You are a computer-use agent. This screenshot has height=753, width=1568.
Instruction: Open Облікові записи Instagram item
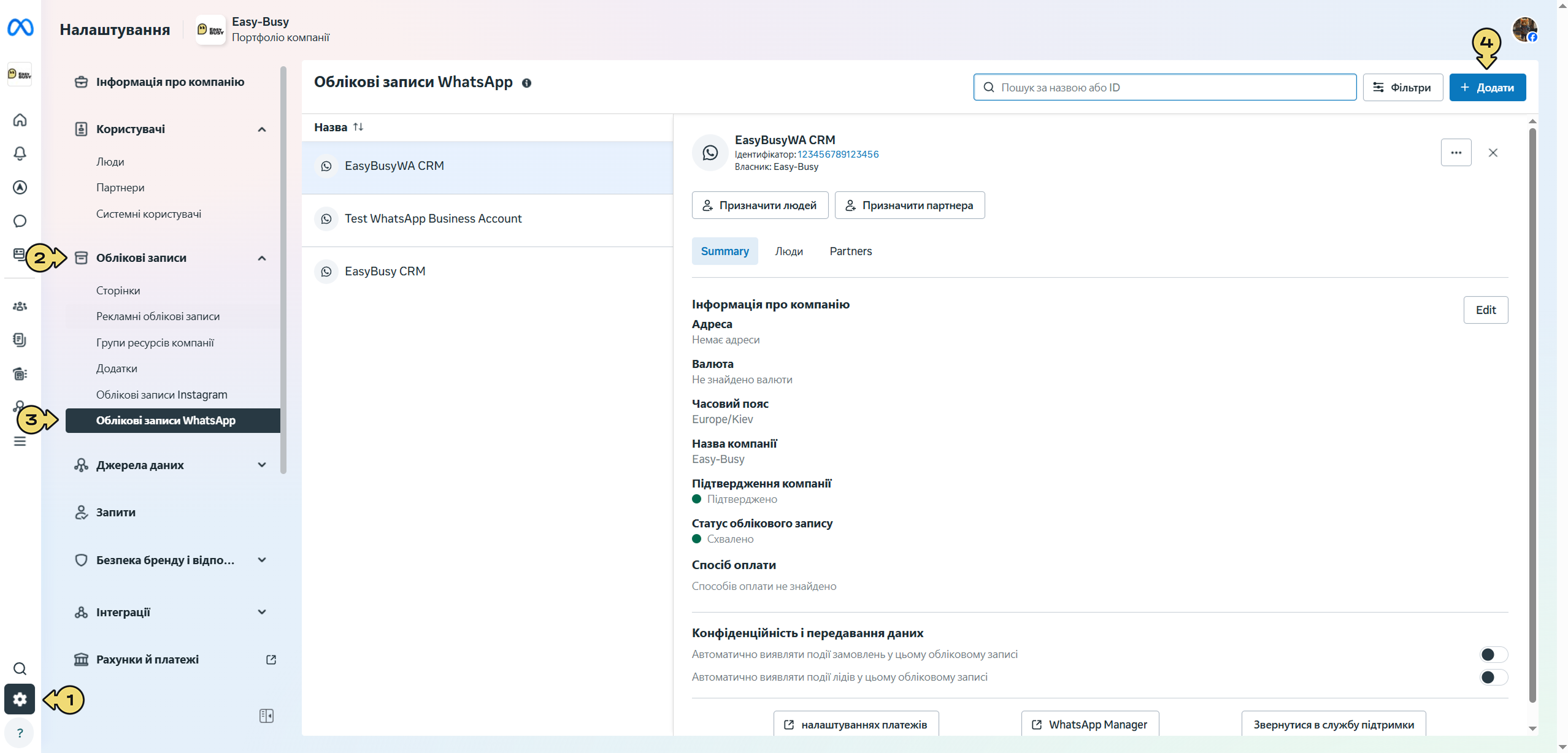point(161,394)
